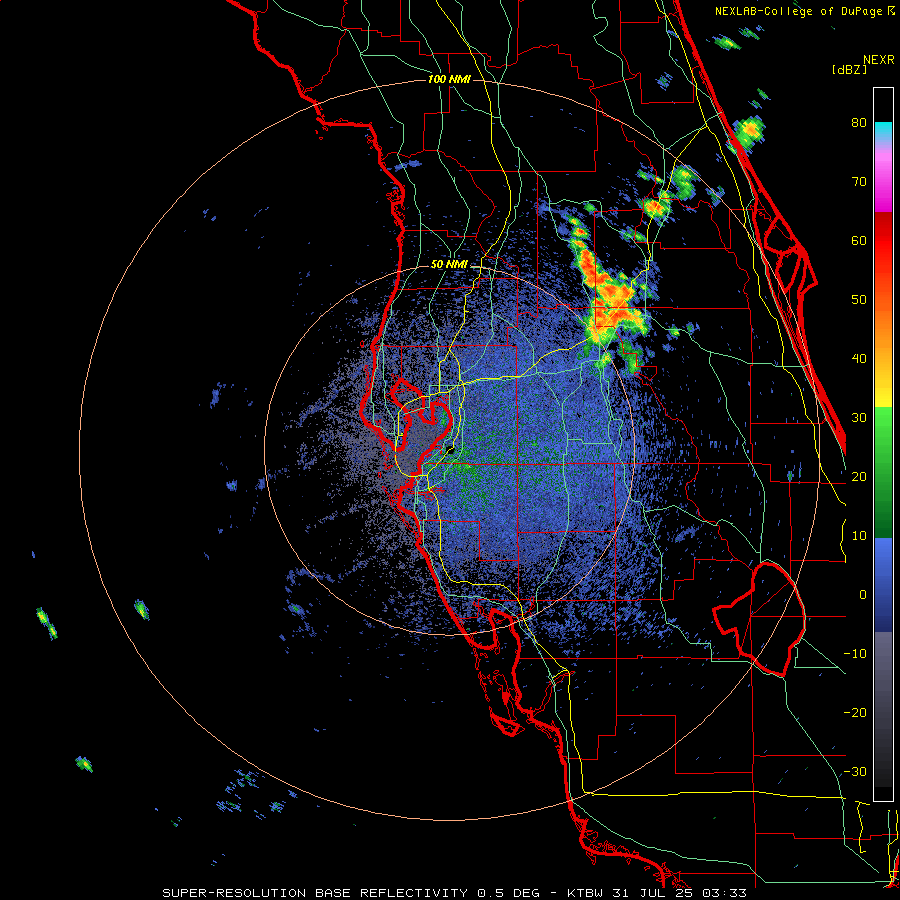The height and width of the screenshot is (900, 900).
Task: Click the [dBZ] units label
Action: tap(849, 70)
